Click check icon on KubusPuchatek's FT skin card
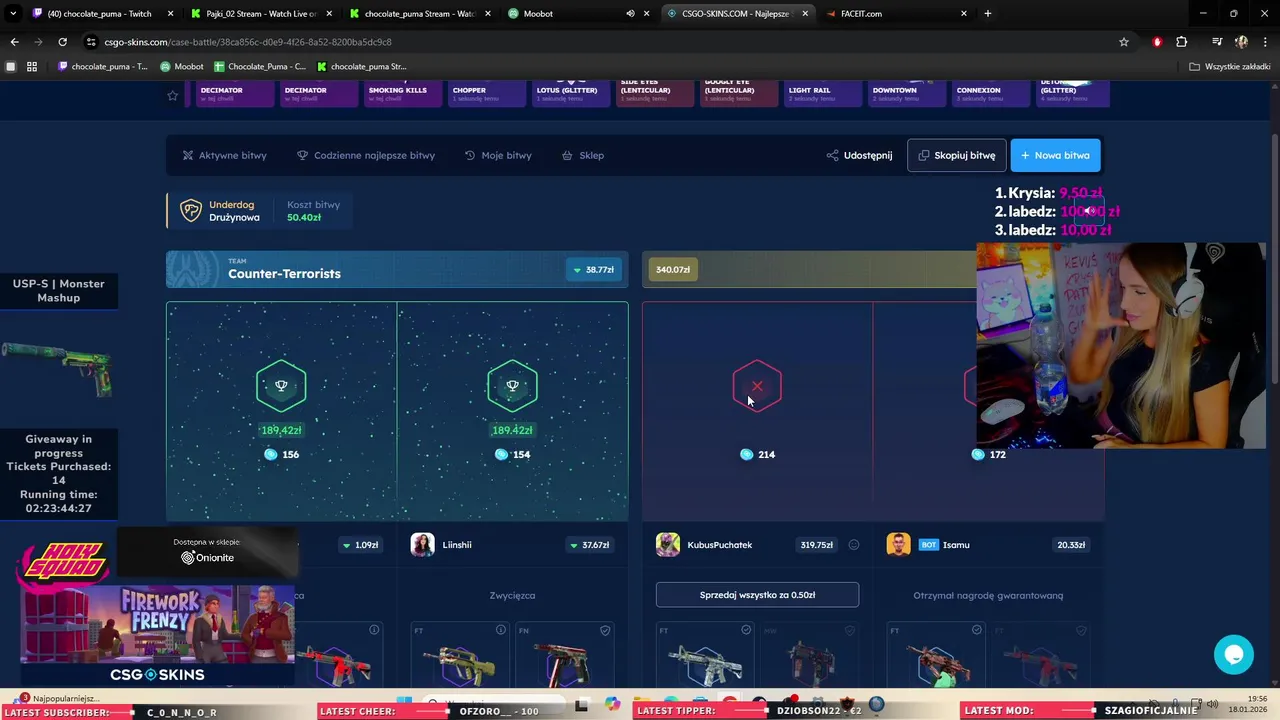The image size is (1280, 720). 746,630
